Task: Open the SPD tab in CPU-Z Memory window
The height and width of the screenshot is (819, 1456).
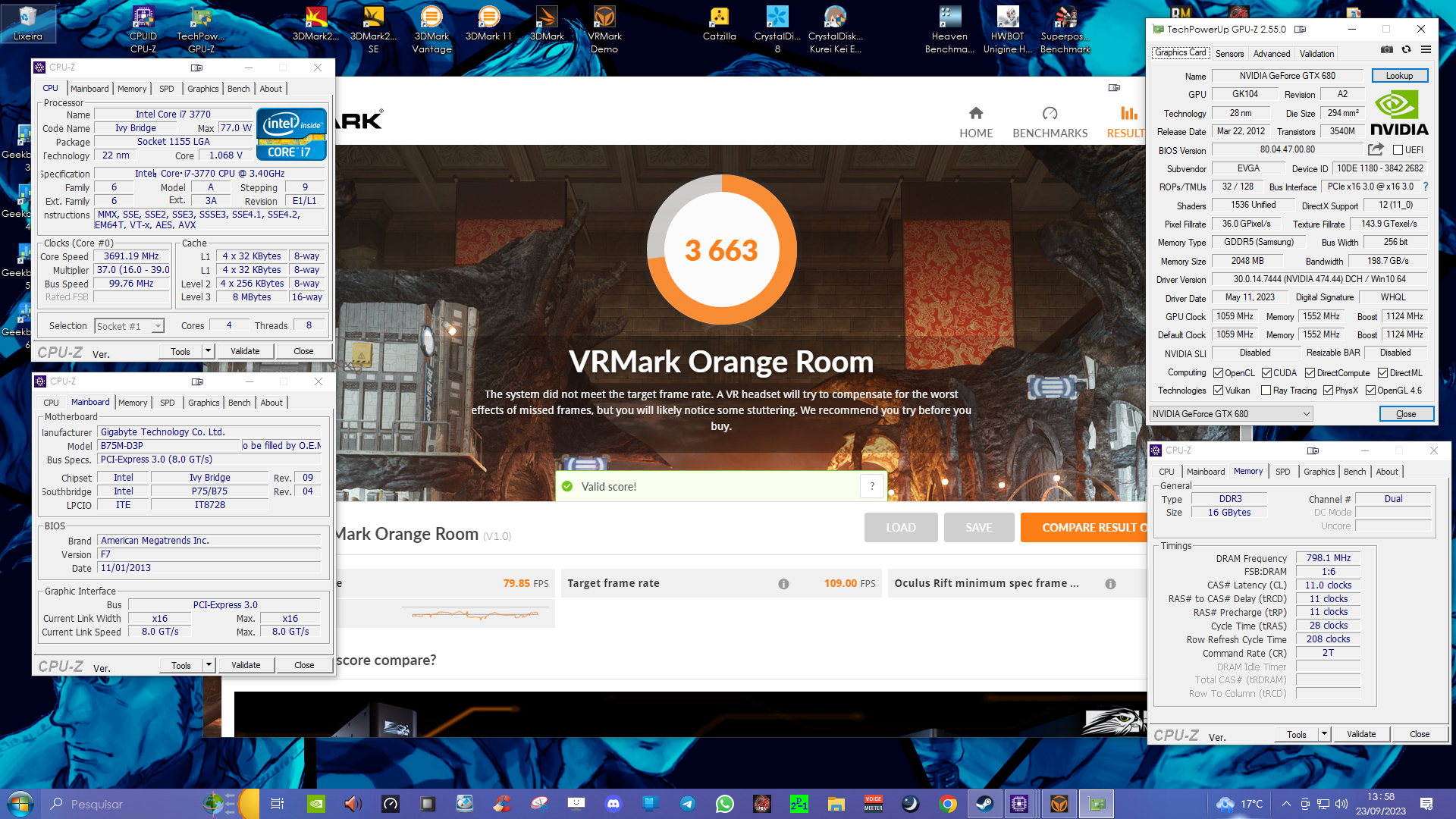Action: coord(1282,472)
